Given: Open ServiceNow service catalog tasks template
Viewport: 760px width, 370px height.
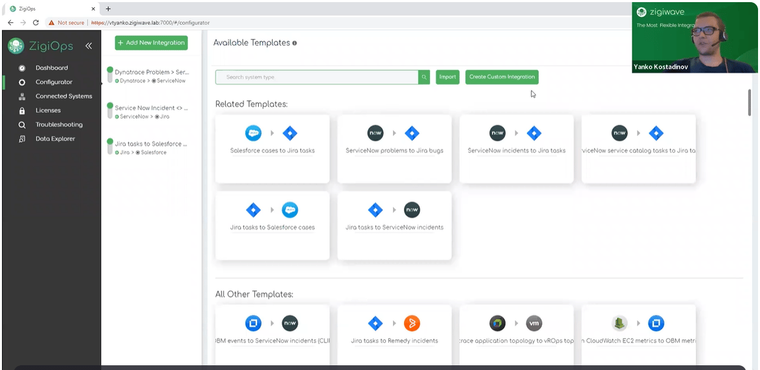Looking at the screenshot, I should point(639,149).
